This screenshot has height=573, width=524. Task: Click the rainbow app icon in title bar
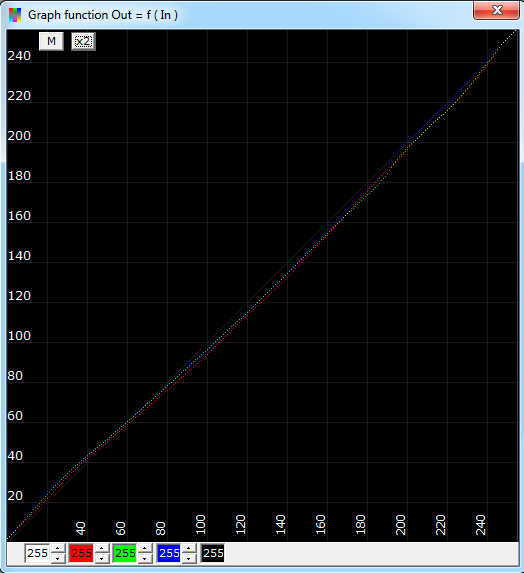[x=15, y=15]
